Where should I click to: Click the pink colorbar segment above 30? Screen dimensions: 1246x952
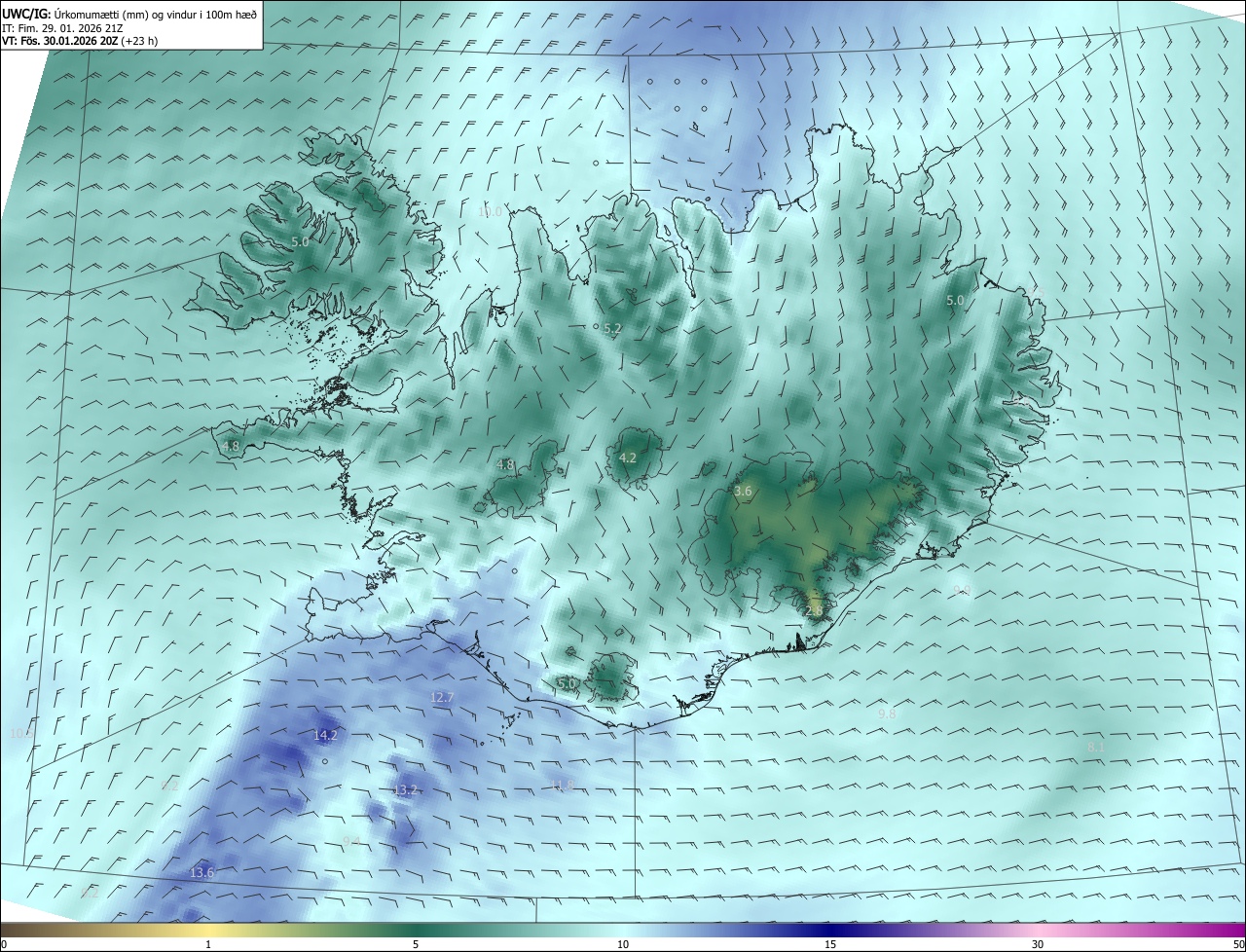1038,930
